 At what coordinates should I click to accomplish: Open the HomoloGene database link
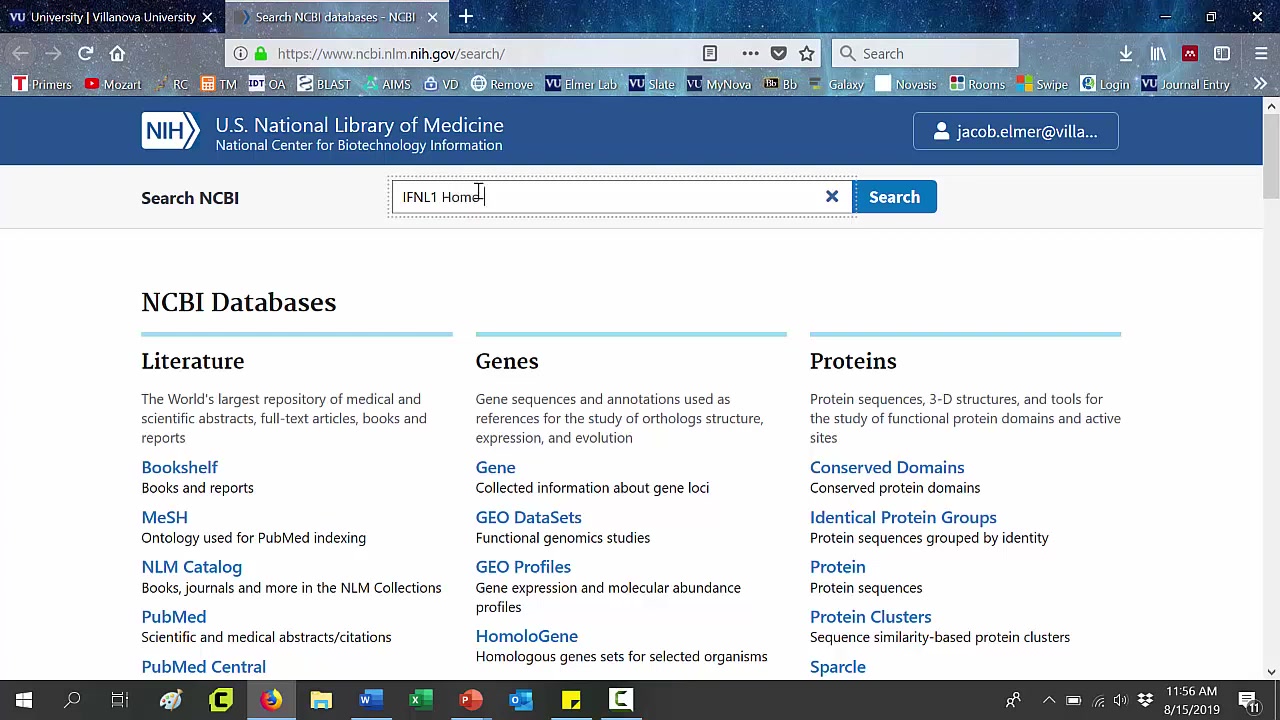point(527,636)
